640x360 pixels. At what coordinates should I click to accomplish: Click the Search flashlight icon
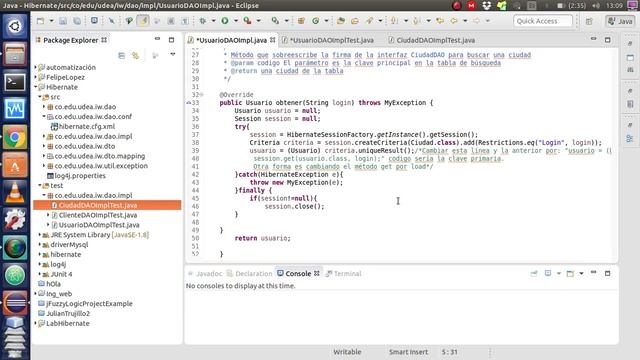click(369, 21)
